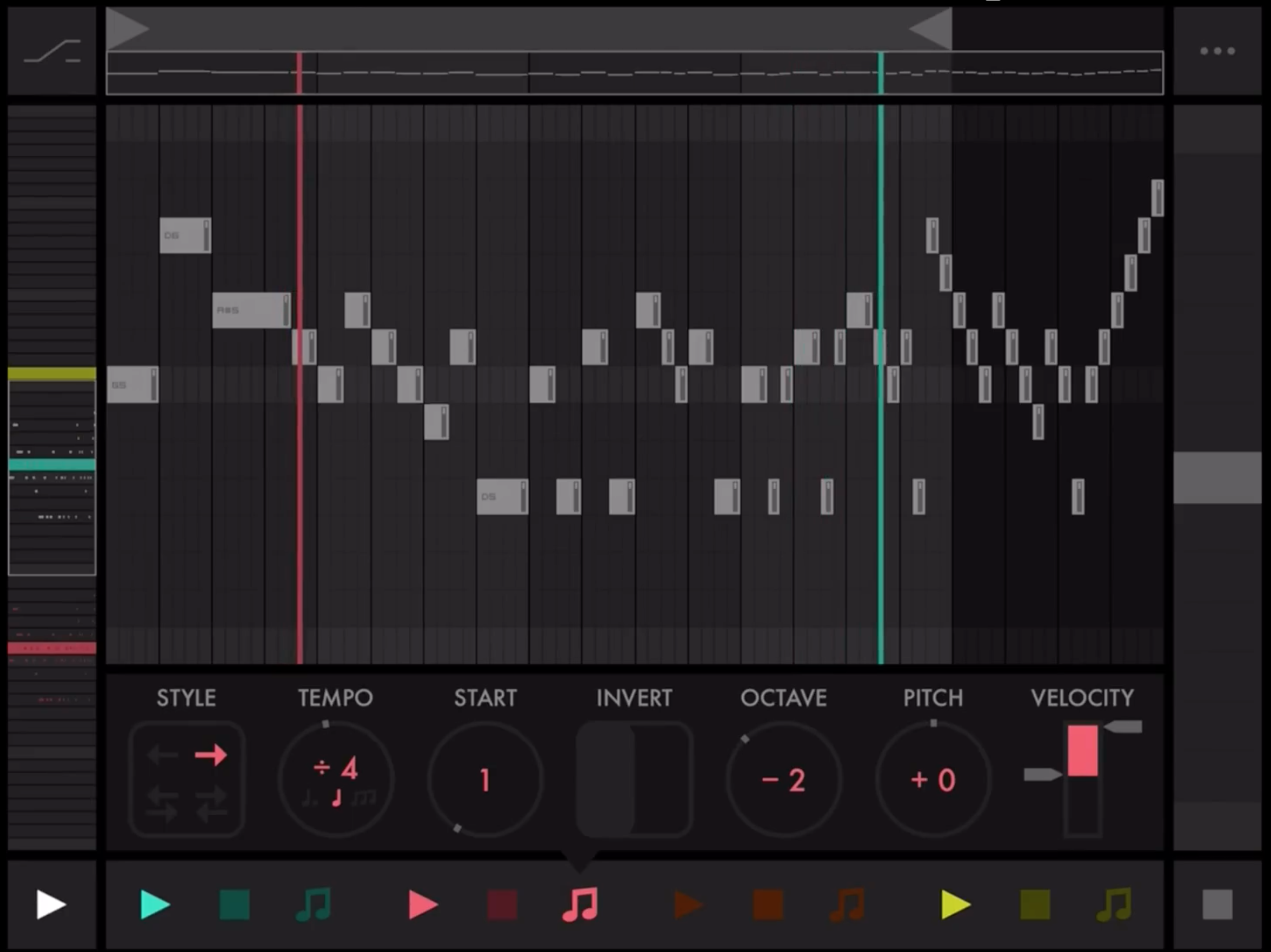Start the orange playhead with its play button
Screen dimensions: 1271x952
[688, 904]
